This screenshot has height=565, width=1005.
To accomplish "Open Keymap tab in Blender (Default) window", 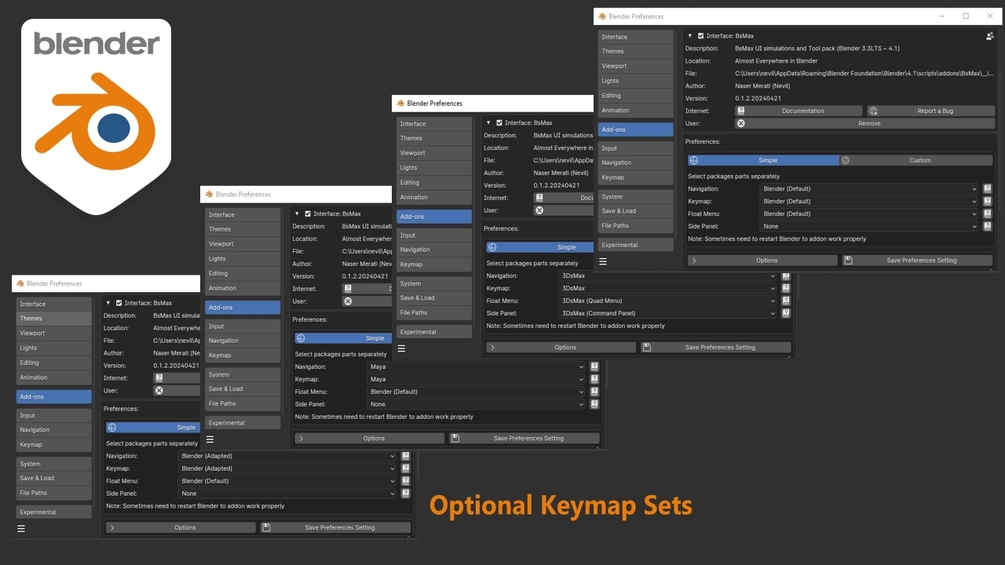I will coord(635,177).
